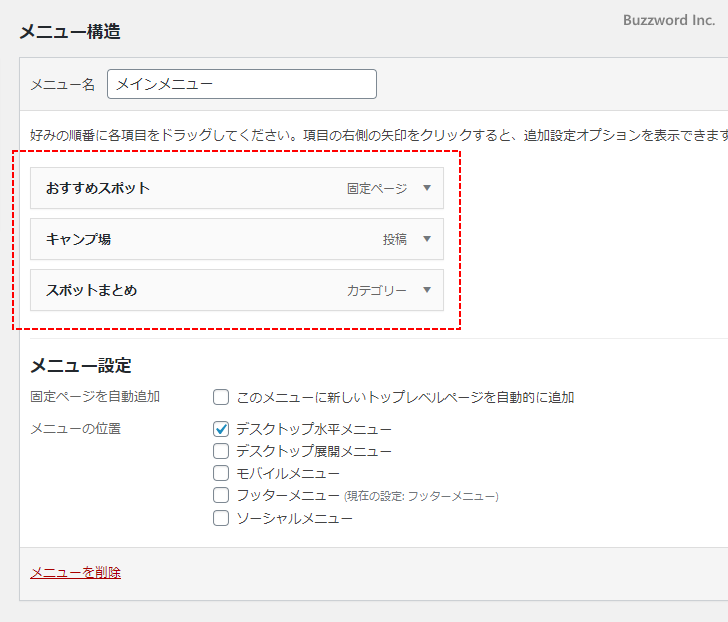Click the メニューを削除 link
The height and width of the screenshot is (622, 728).
click(76, 573)
